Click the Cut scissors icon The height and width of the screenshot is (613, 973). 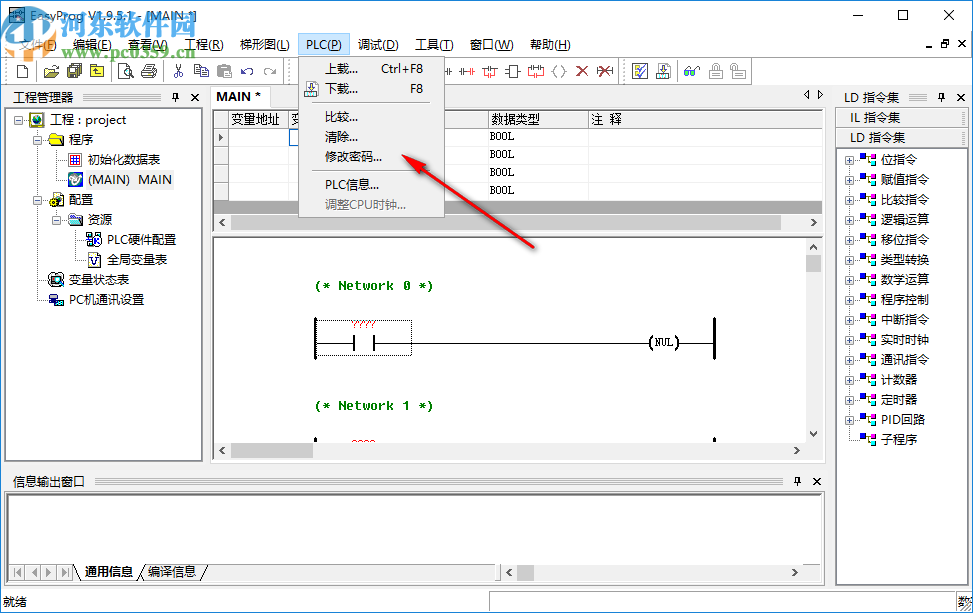(x=179, y=71)
